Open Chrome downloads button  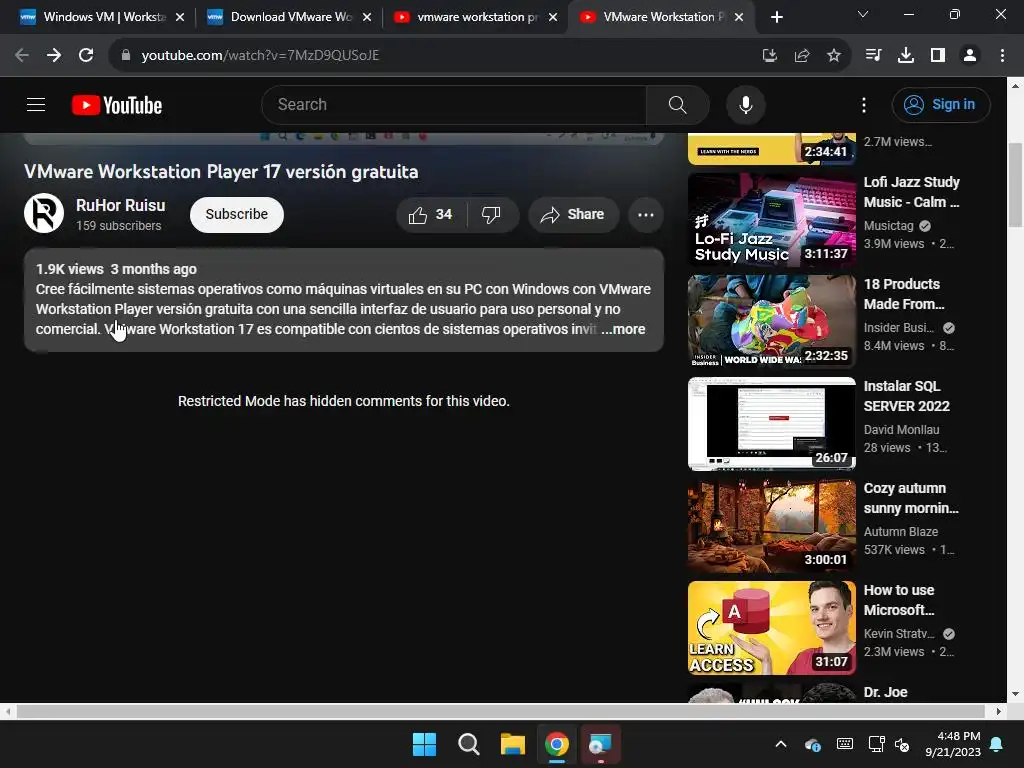906,56
